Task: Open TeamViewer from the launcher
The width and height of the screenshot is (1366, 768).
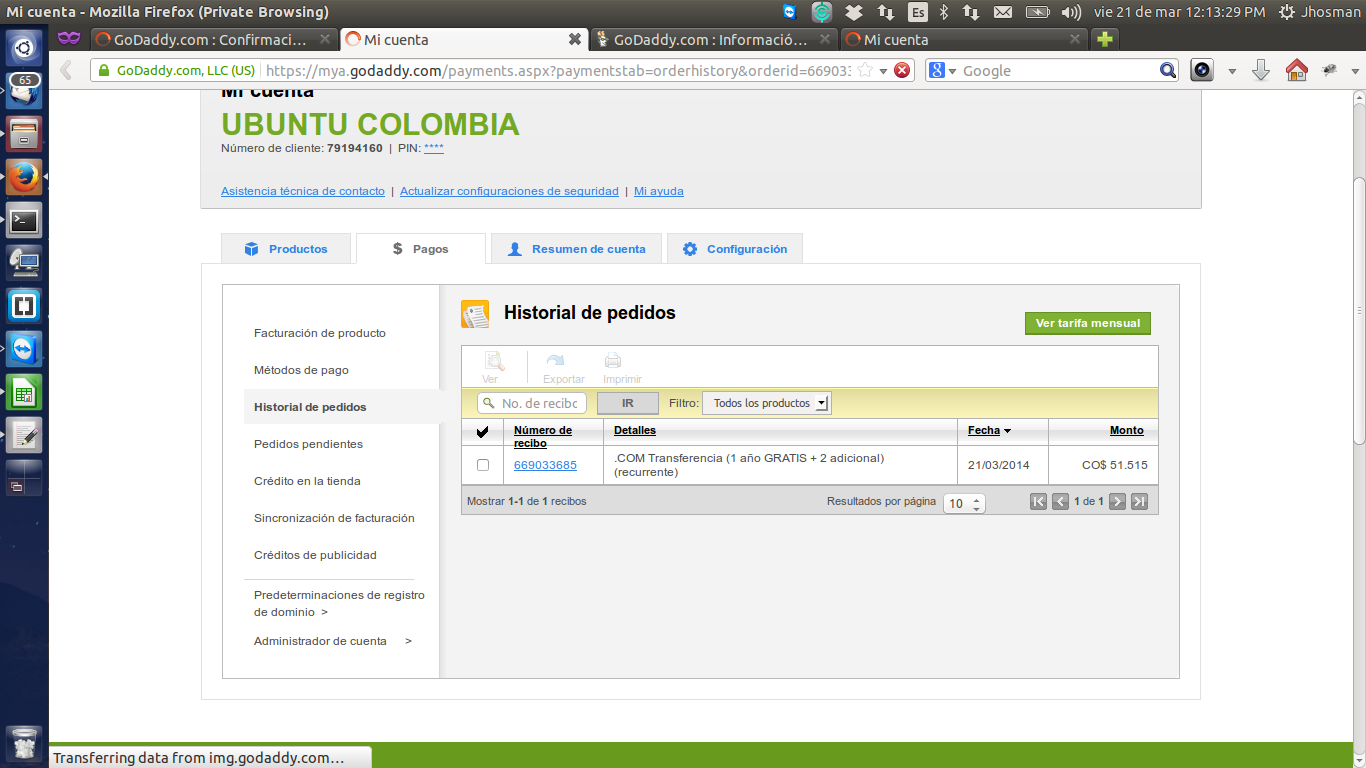Action: [x=24, y=349]
